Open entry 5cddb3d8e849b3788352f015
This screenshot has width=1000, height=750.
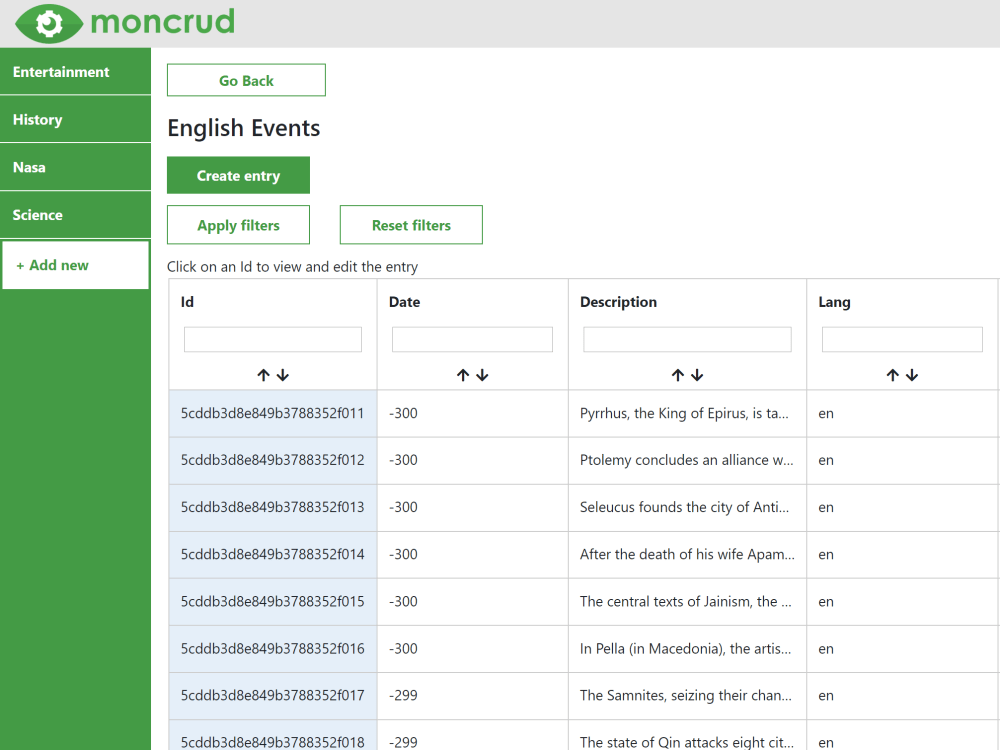[272, 602]
